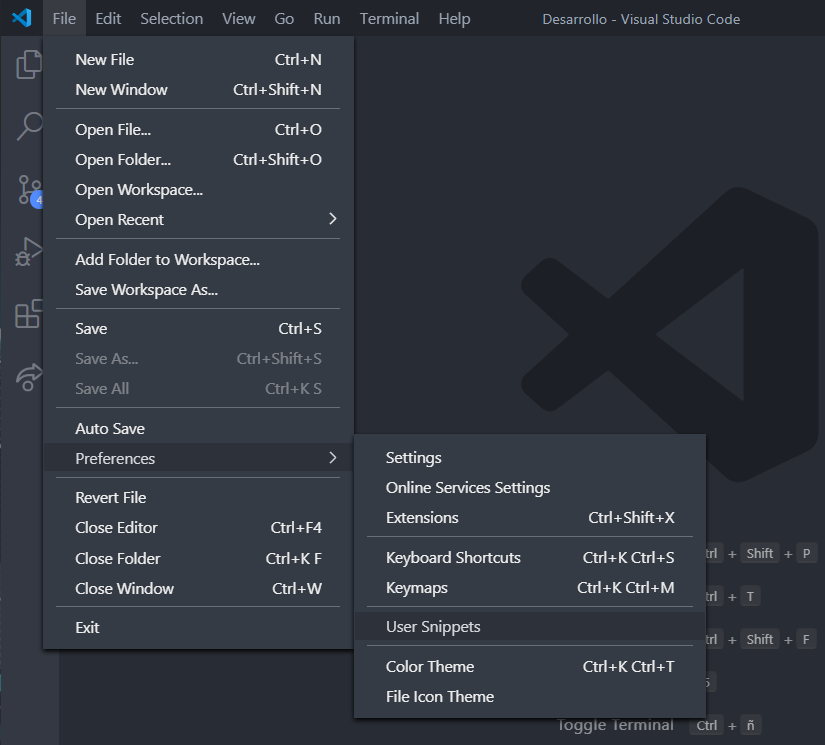Image resolution: width=825 pixels, height=745 pixels.
Task: Expand the Preferences submenu
Action: 198,458
